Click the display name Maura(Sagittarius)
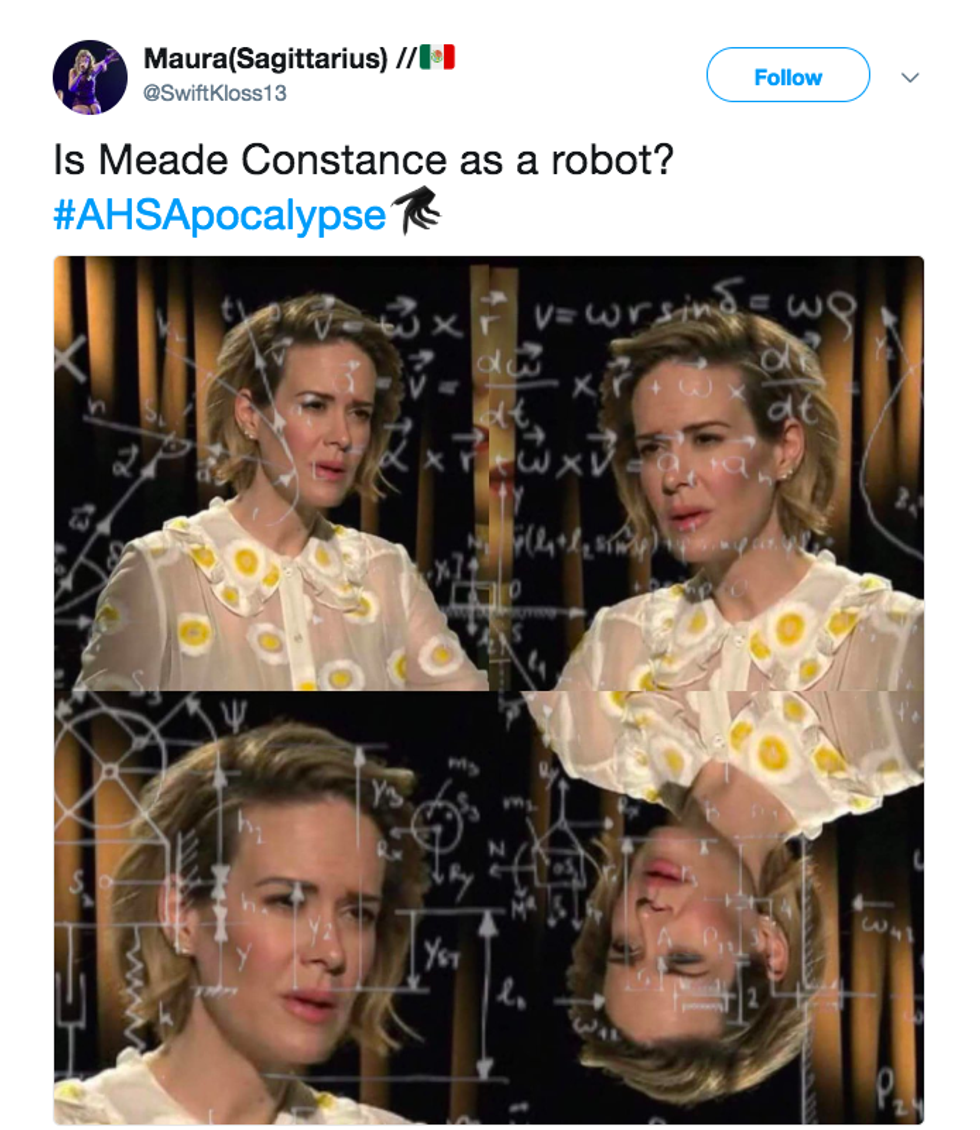Screen dimensions: 980x1130 coord(265,58)
